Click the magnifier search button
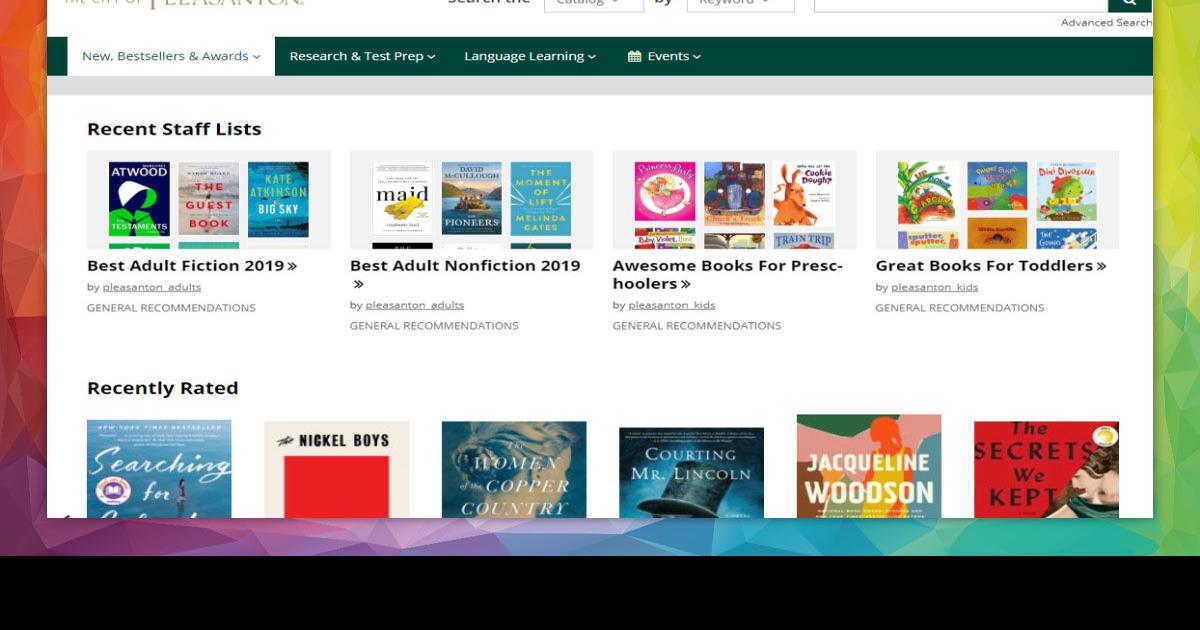 coord(1129,5)
